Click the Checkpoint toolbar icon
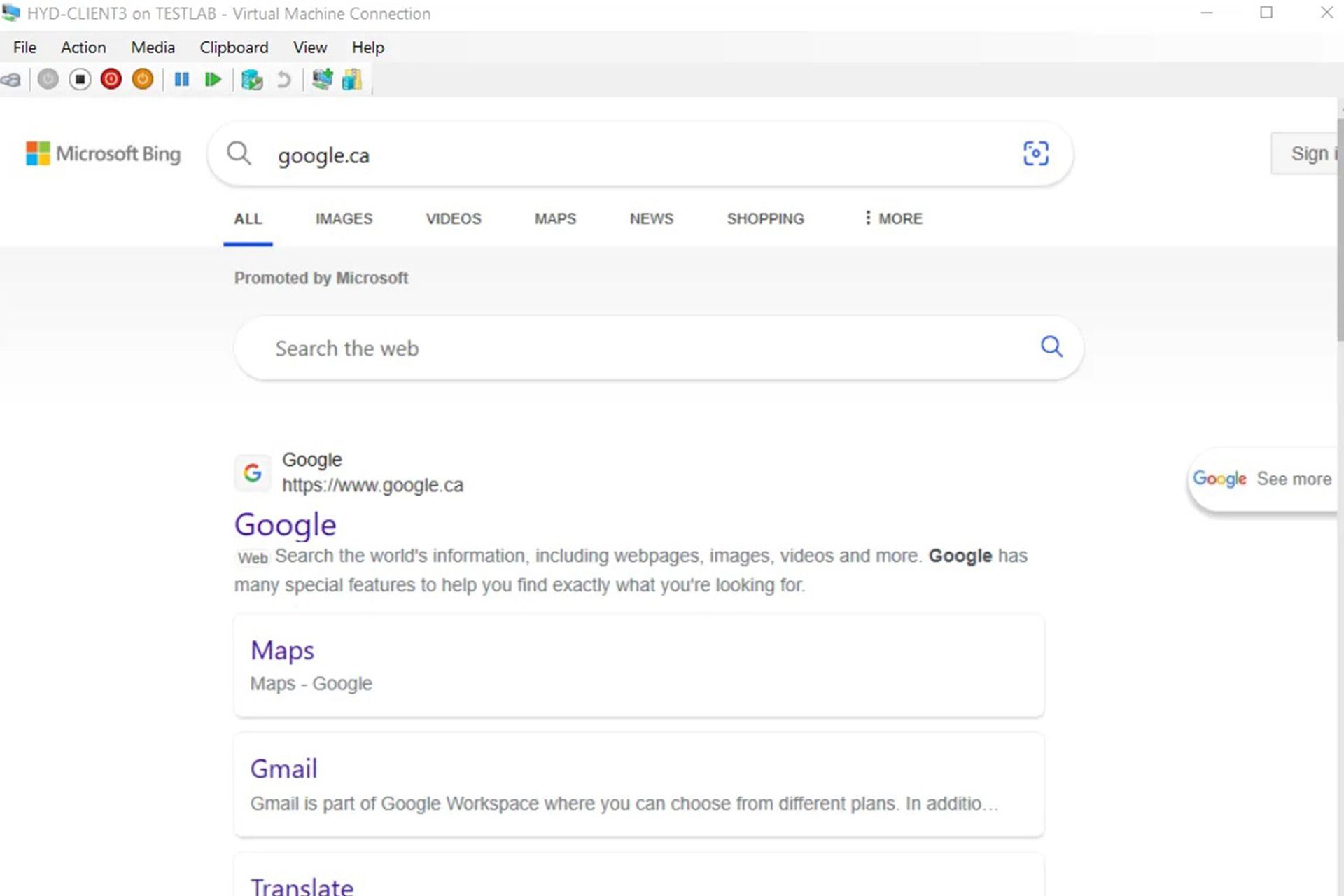 pos(252,80)
